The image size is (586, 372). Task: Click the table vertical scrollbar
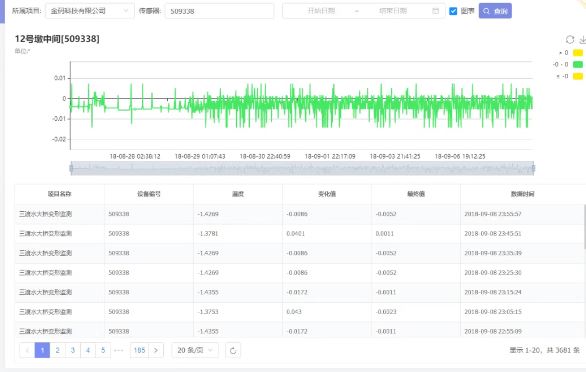coord(585,227)
